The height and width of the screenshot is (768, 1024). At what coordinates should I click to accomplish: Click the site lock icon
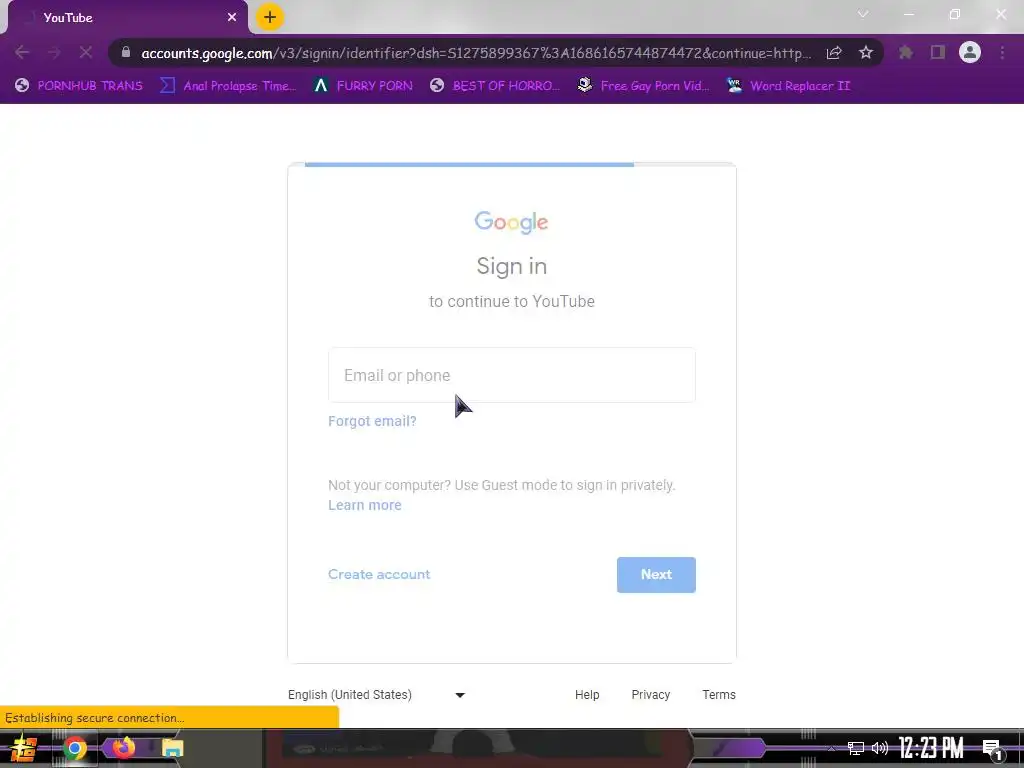125,52
